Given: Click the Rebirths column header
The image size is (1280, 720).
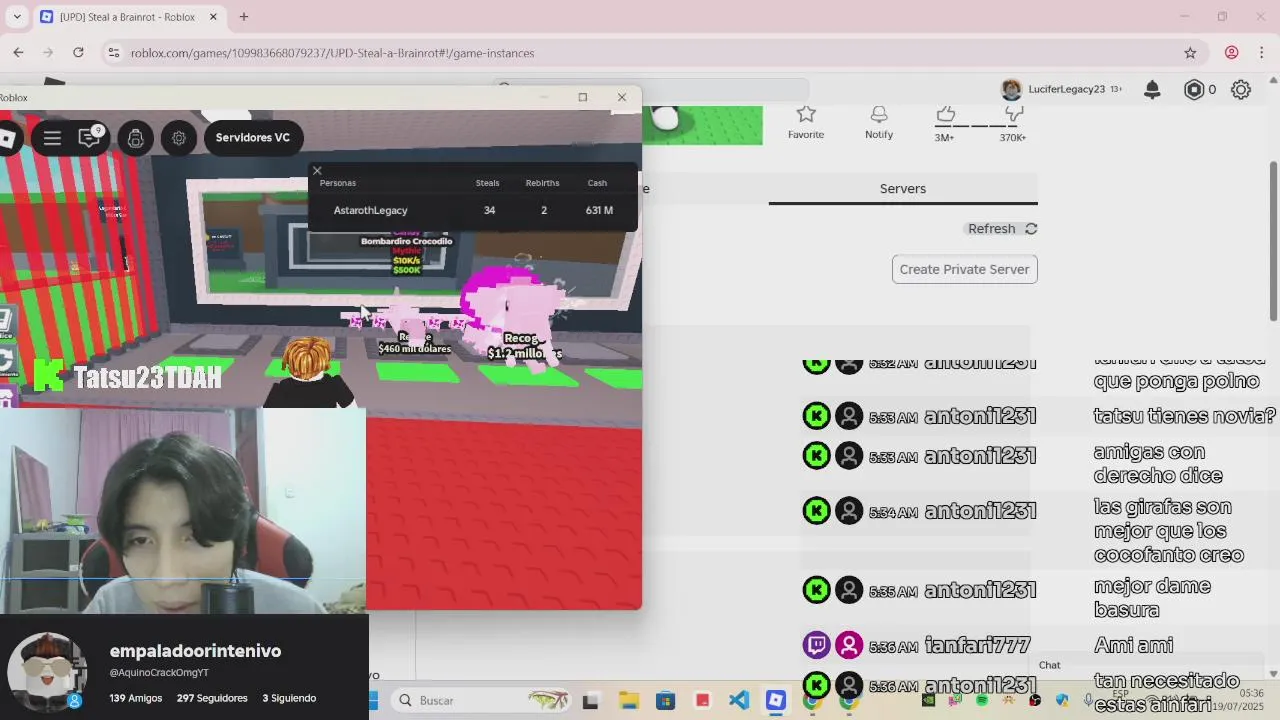Looking at the screenshot, I should tap(542, 183).
